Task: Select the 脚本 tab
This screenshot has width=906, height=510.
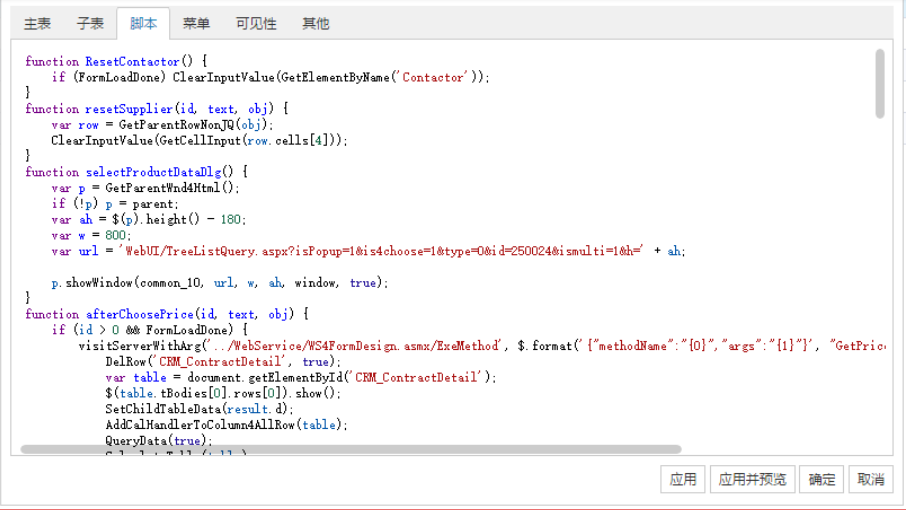Action: click(x=143, y=23)
